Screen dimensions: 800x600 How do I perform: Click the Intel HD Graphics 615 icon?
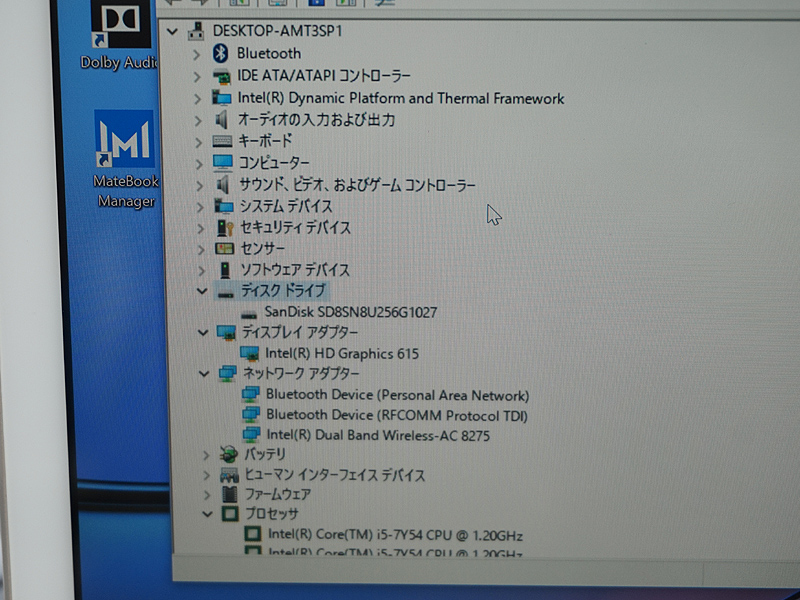pyautogui.click(x=249, y=354)
